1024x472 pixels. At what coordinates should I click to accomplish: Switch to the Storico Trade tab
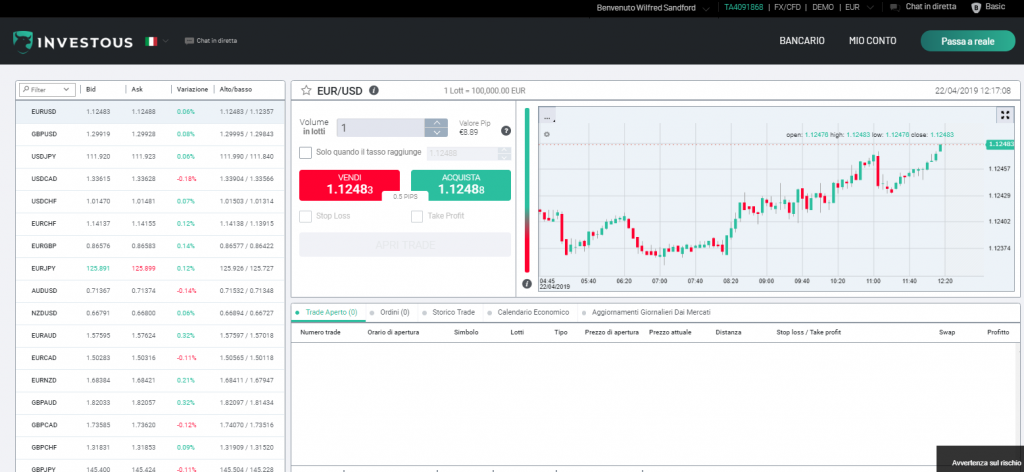click(x=449, y=313)
